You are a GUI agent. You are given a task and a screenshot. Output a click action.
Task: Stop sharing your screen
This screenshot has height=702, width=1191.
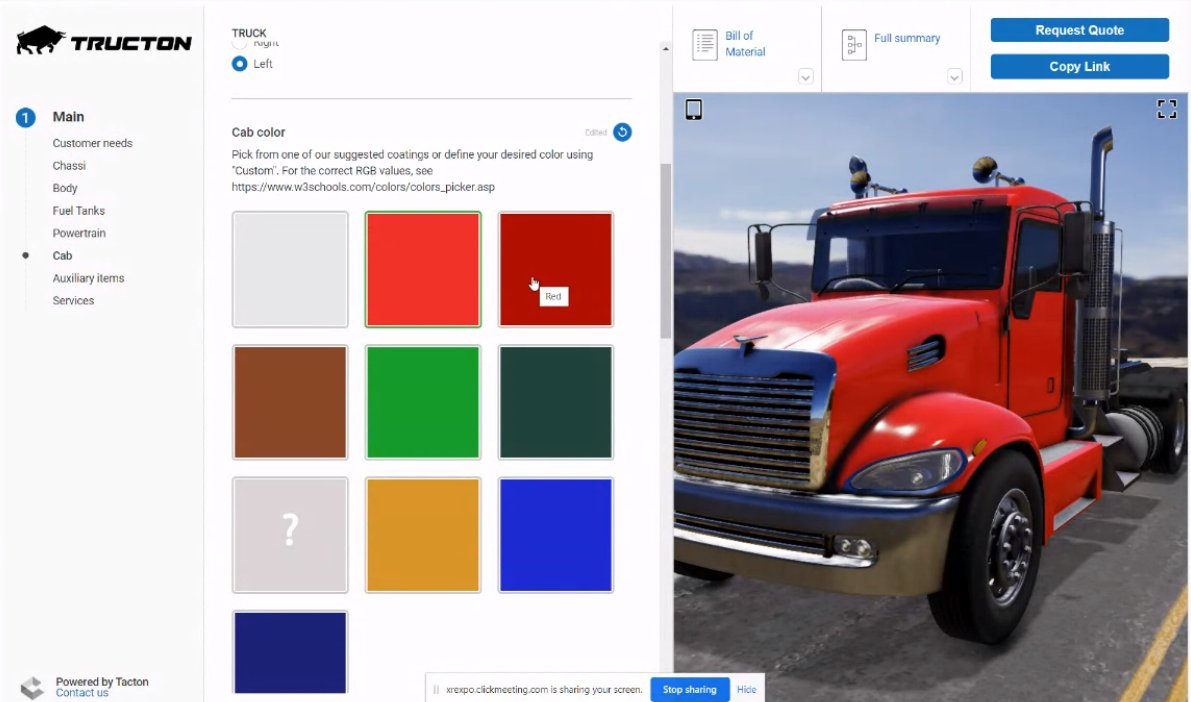[x=689, y=689]
